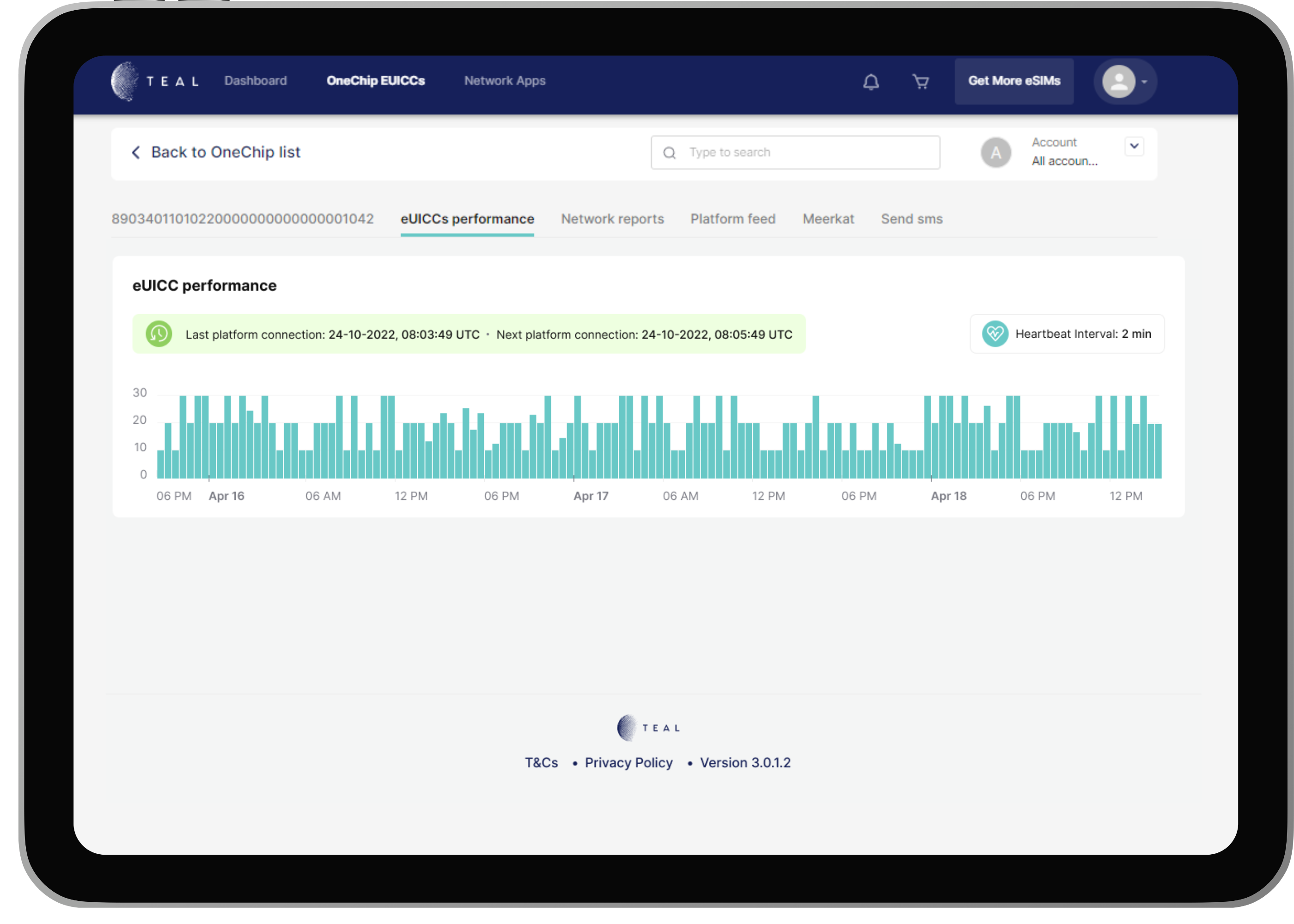
Task: Click the y-axis label 20
Action: (140, 420)
